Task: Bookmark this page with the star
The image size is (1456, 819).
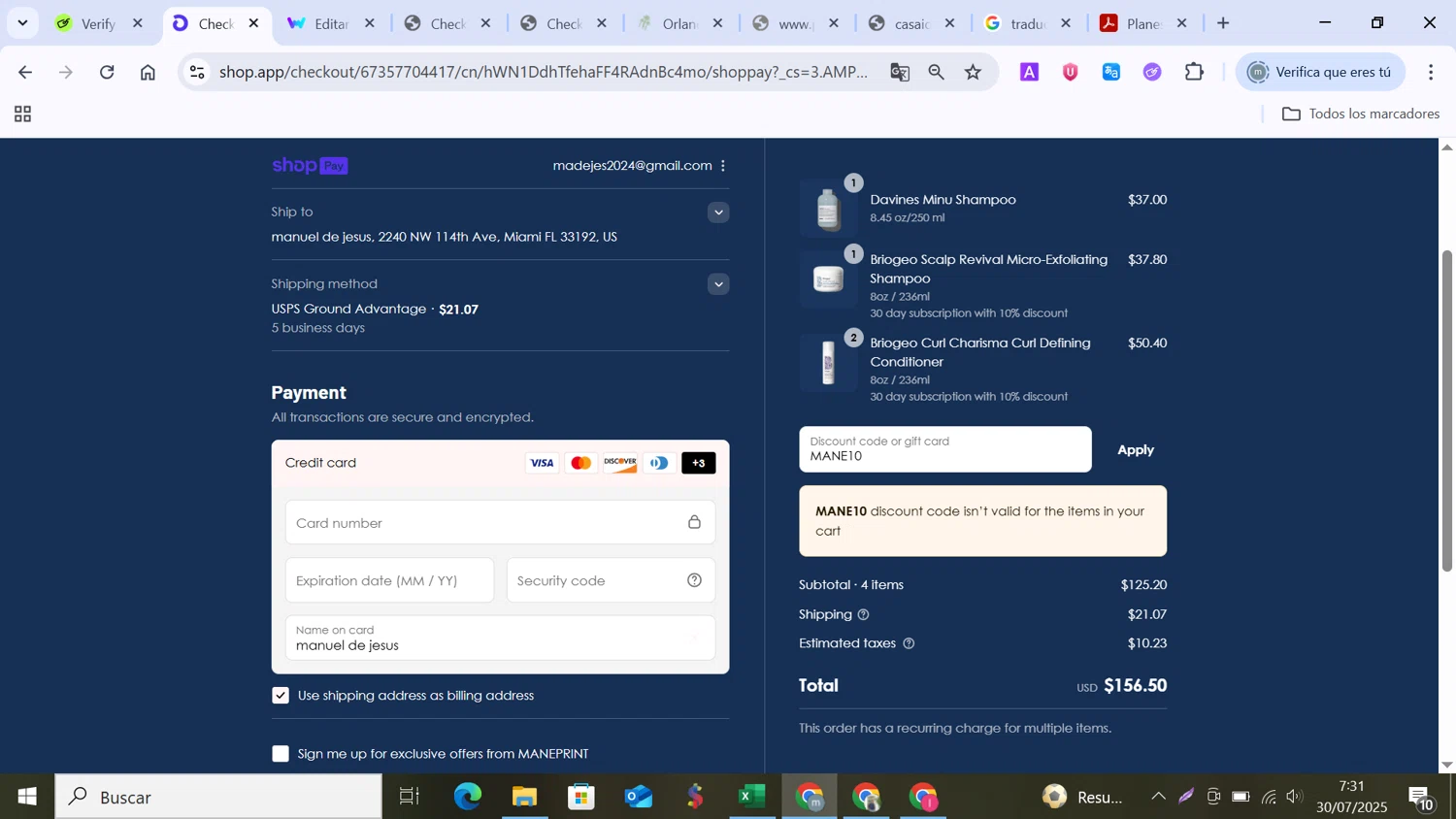Action: click(973, 72)
